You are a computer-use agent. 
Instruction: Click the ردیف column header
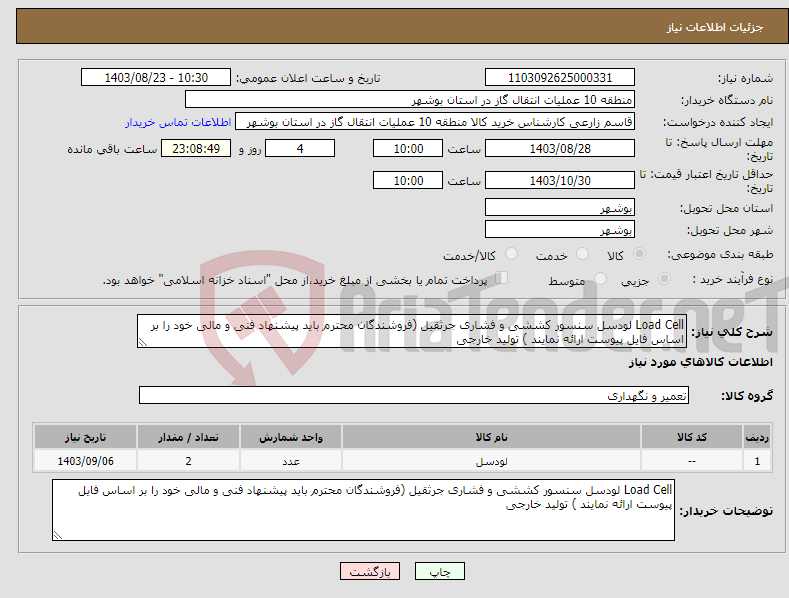tap(757, 437)
